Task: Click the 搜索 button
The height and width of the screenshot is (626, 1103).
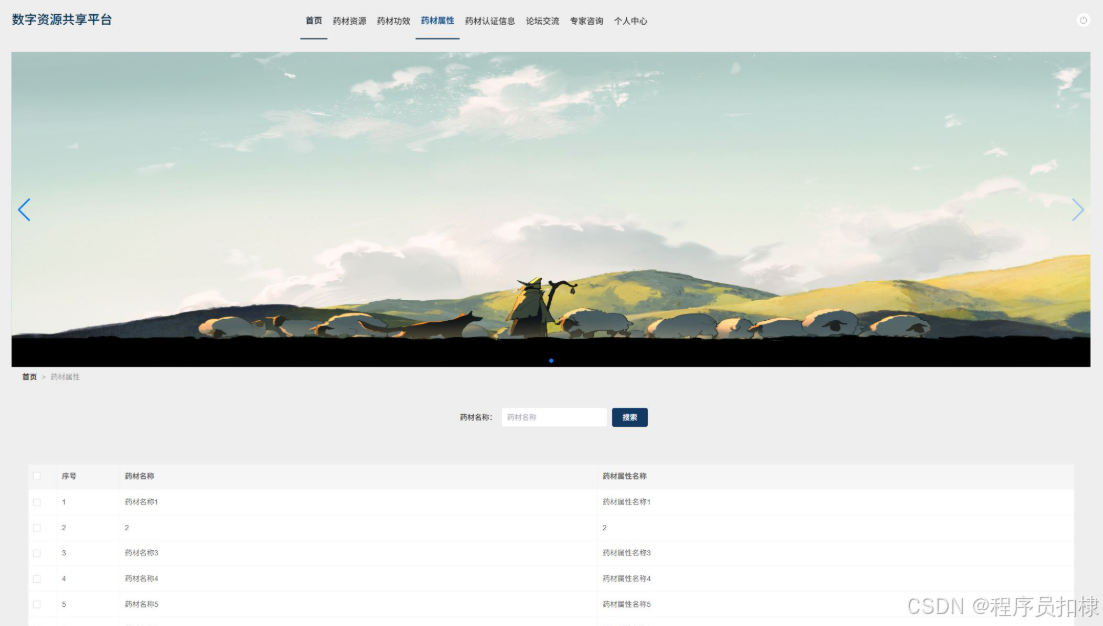Action: (x=630, y=417)
